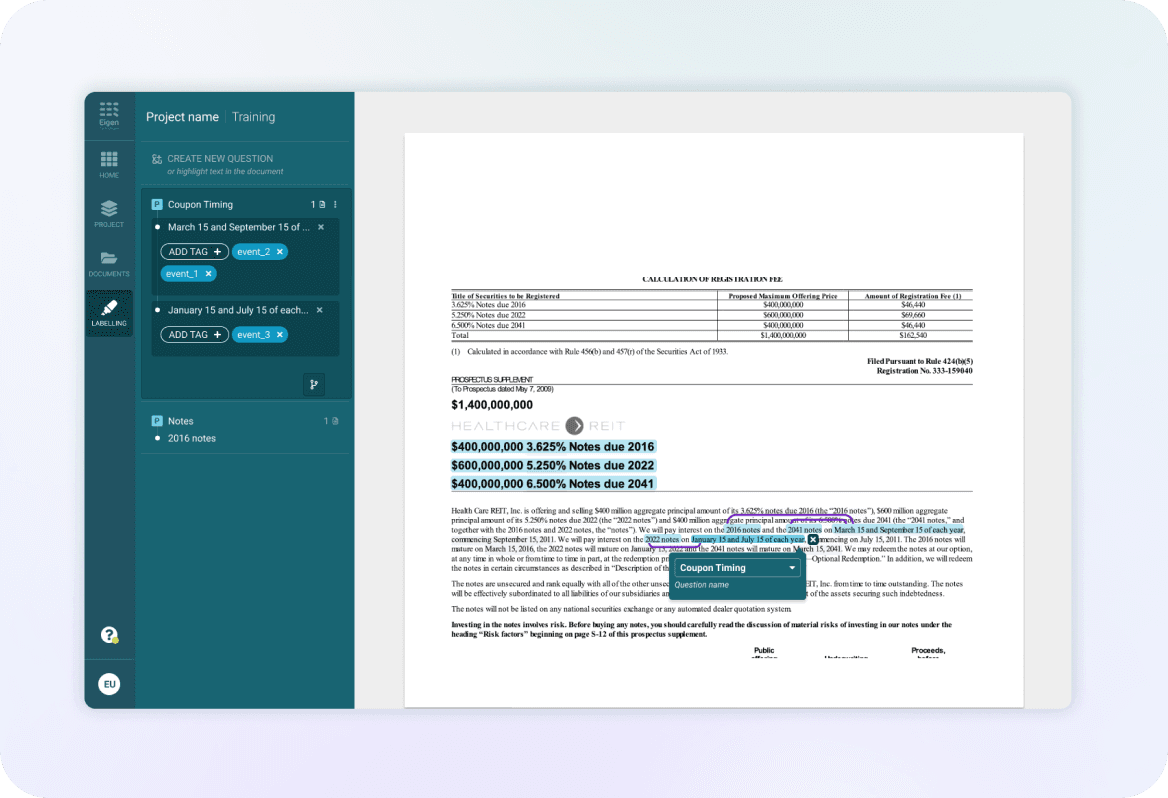
Task: Open the Project section in the sidebar
Action: click(x=109, y=213)
